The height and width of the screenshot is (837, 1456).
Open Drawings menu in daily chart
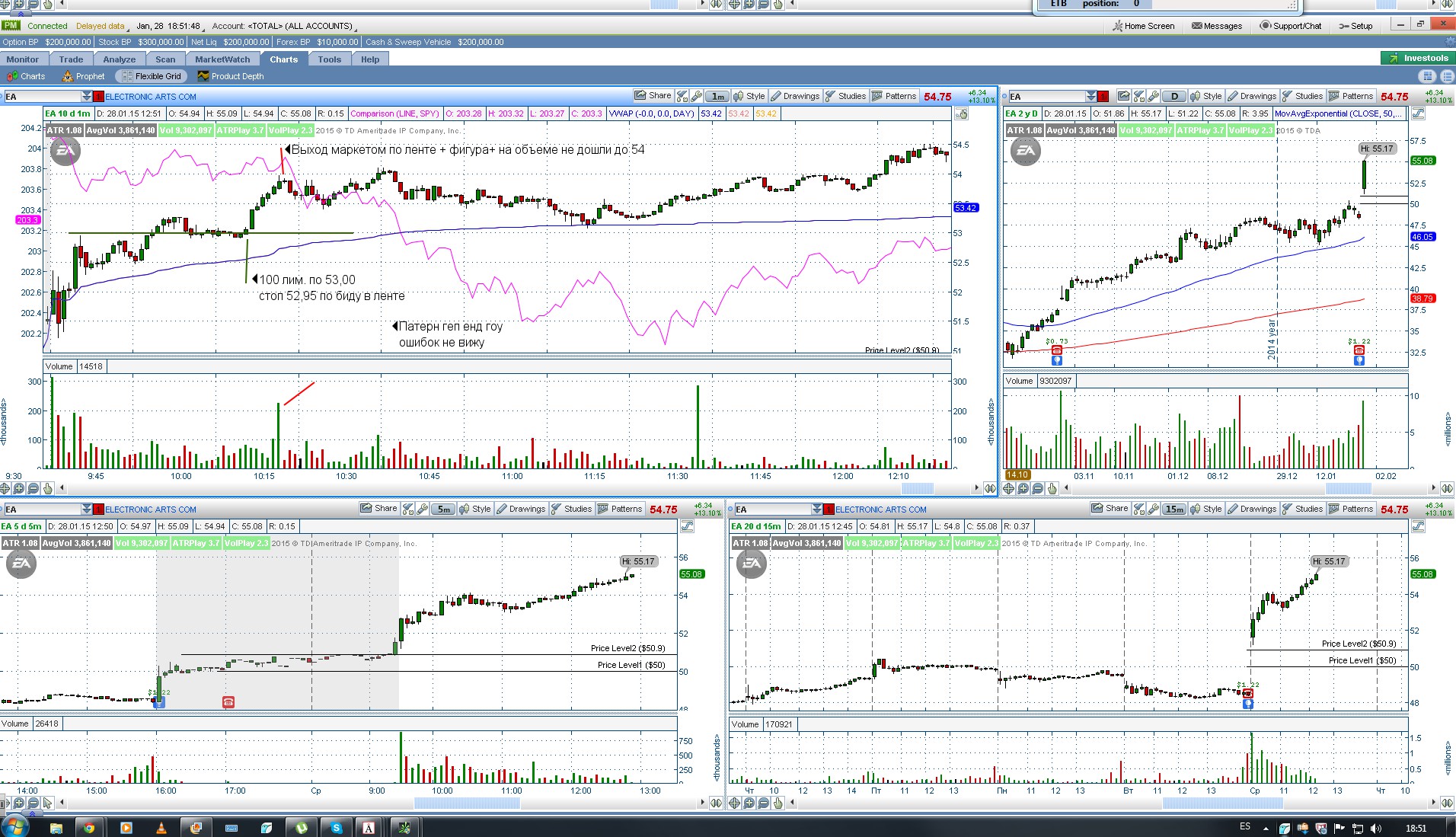[1252, 96]
